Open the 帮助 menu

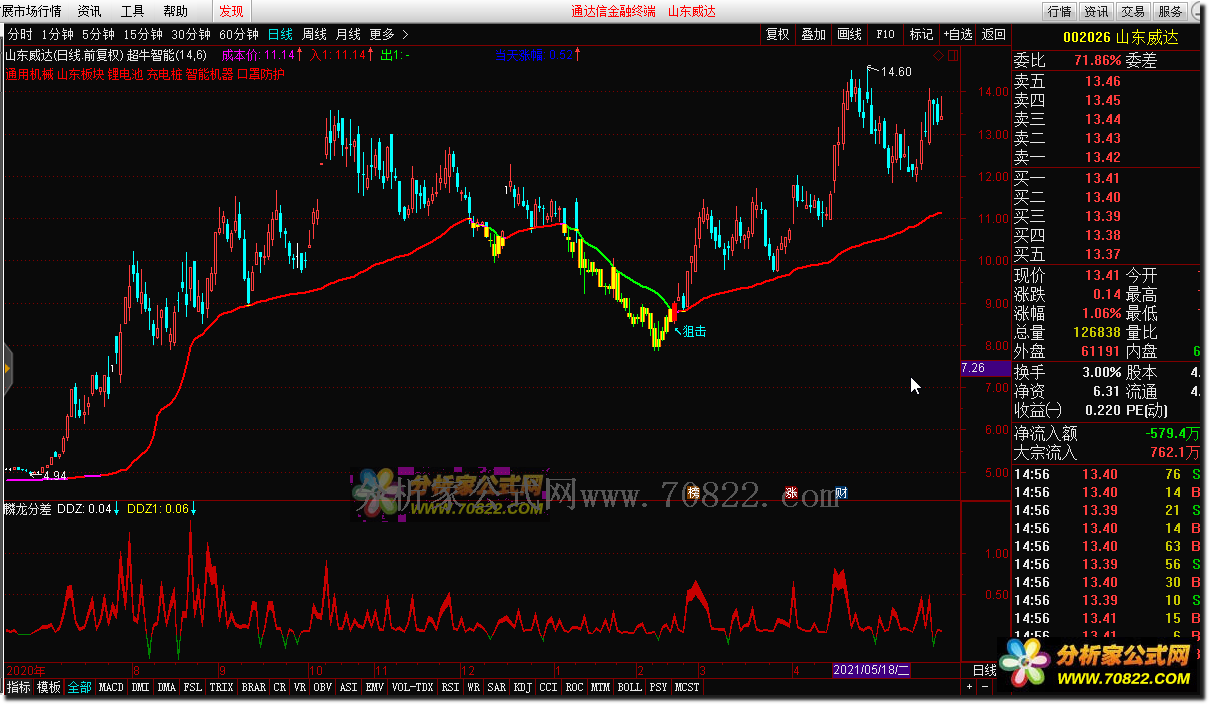[175, 11]
